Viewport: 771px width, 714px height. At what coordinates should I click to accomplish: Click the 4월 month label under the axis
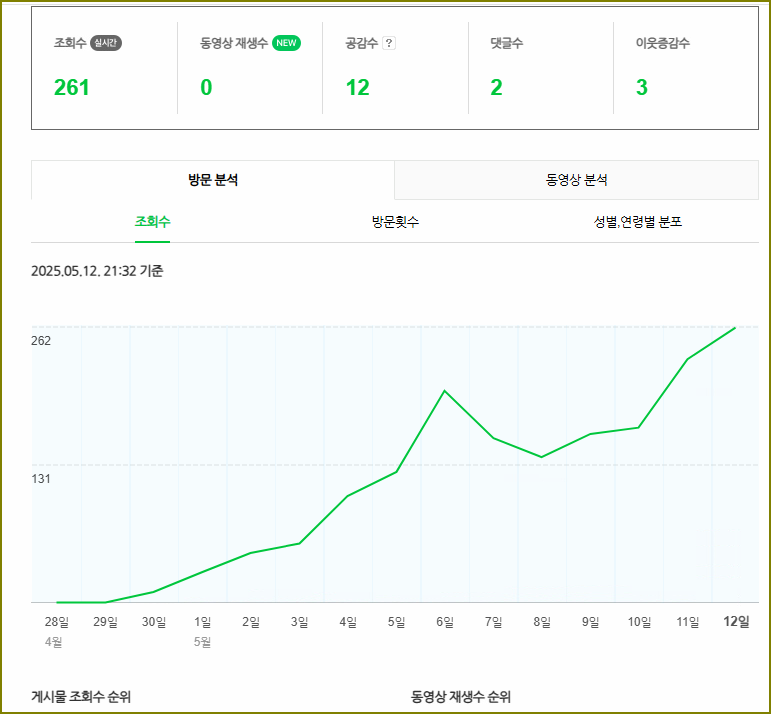tap(54, 642)
